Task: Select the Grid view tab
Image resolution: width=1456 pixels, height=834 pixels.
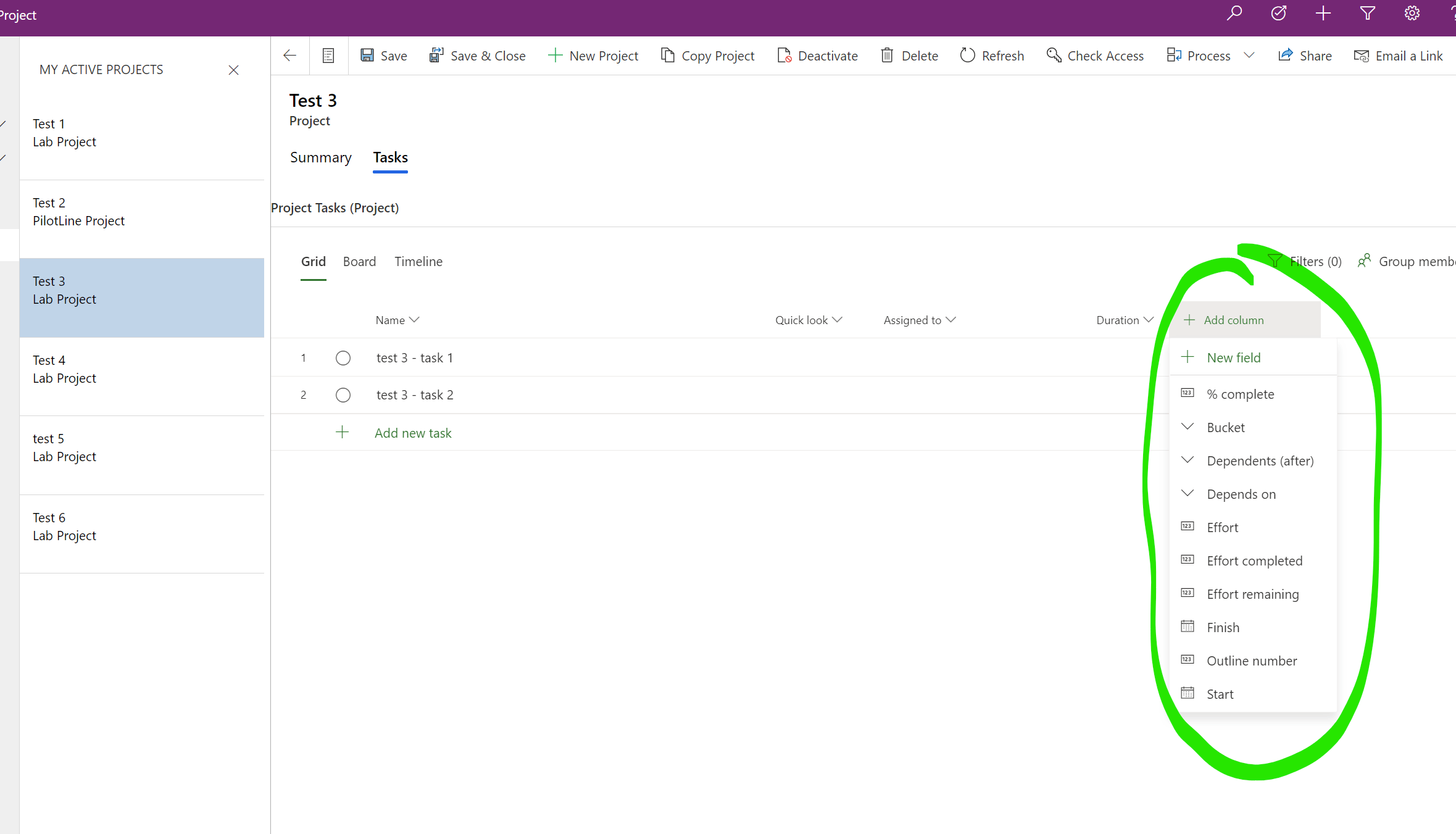Action: pos(314,261)
